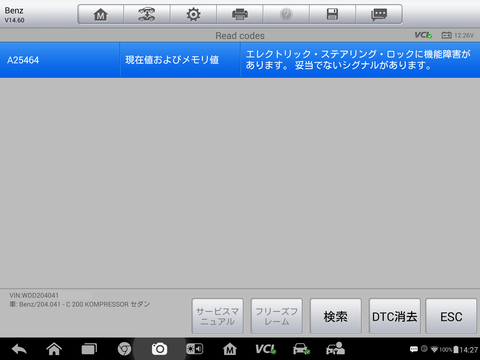
Task: Open VCL manager in bottom bar
Action: (x=265, y=349)
